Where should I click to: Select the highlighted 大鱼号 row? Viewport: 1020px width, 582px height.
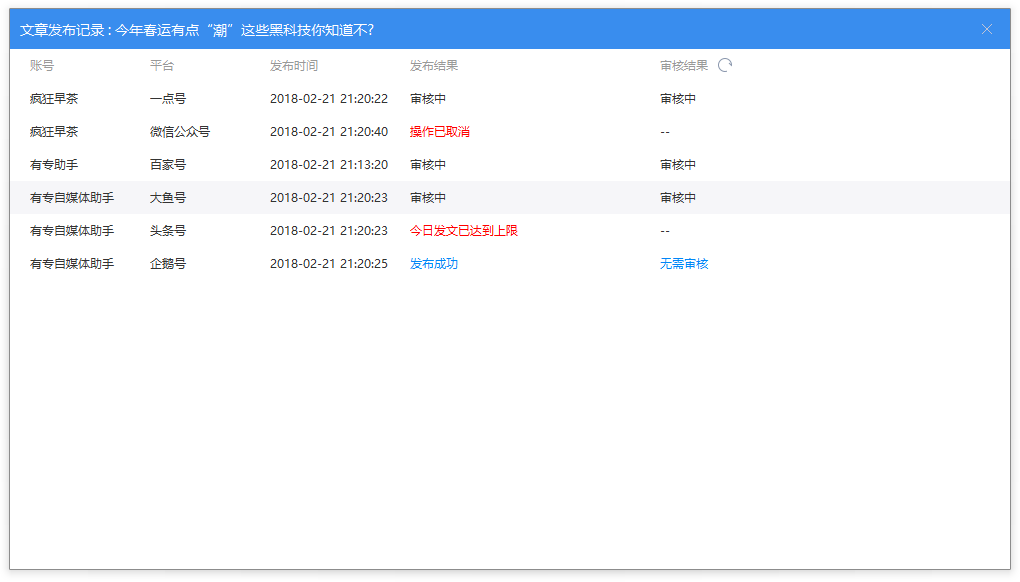pos(168,198)
